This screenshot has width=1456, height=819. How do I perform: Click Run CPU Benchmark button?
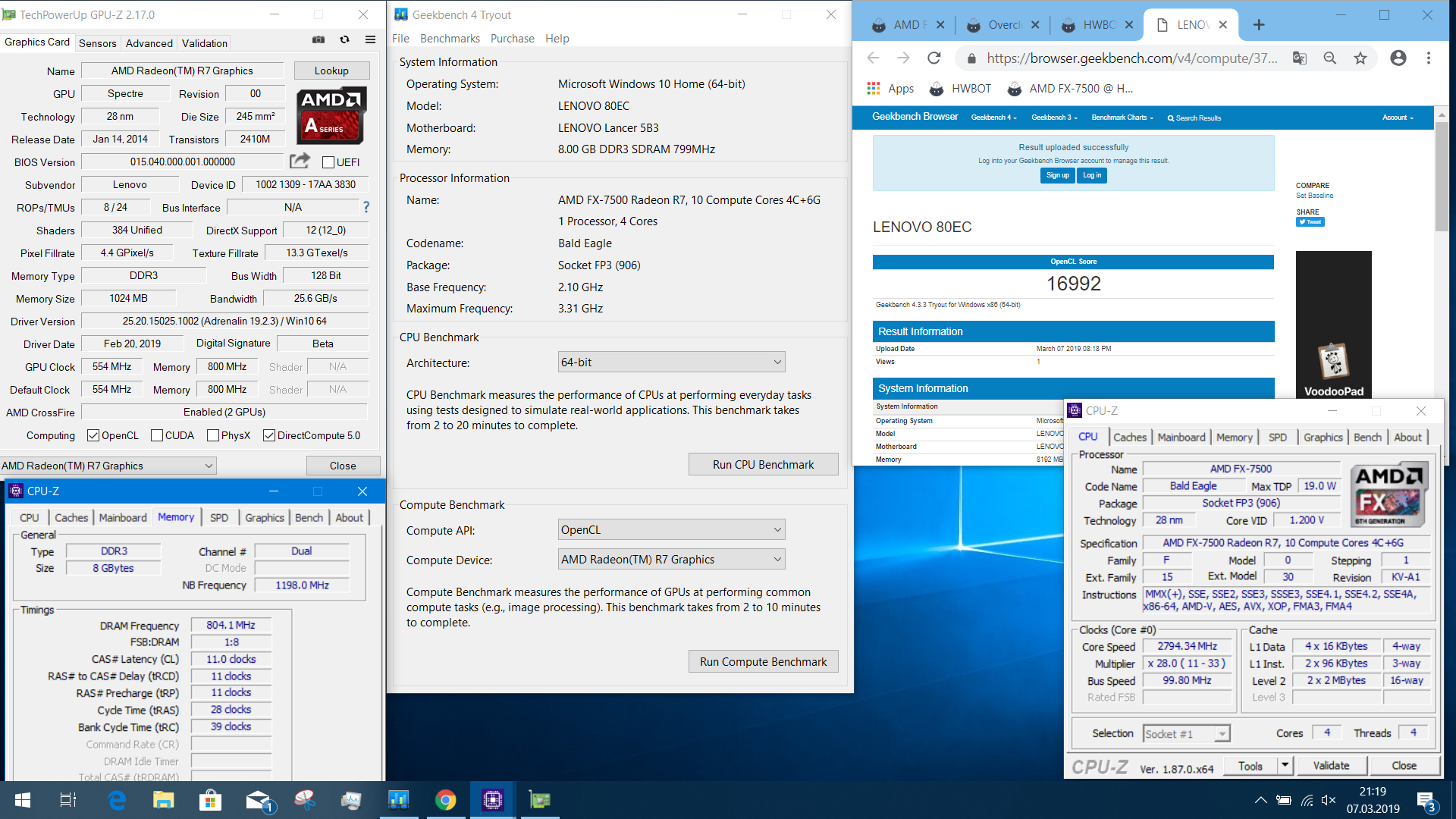click(763, 464)
